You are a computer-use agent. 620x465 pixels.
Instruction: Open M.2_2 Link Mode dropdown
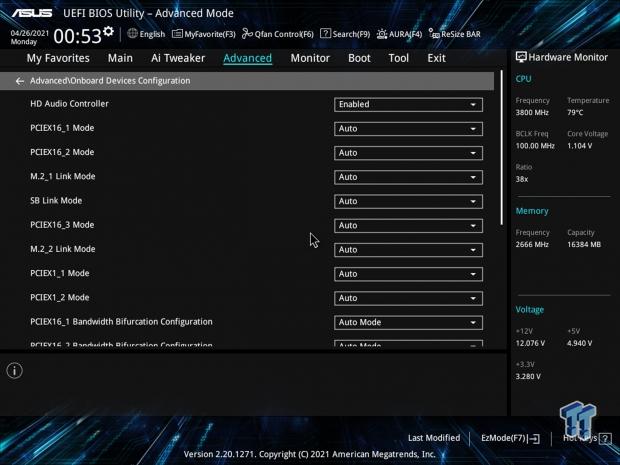(408, 250)
